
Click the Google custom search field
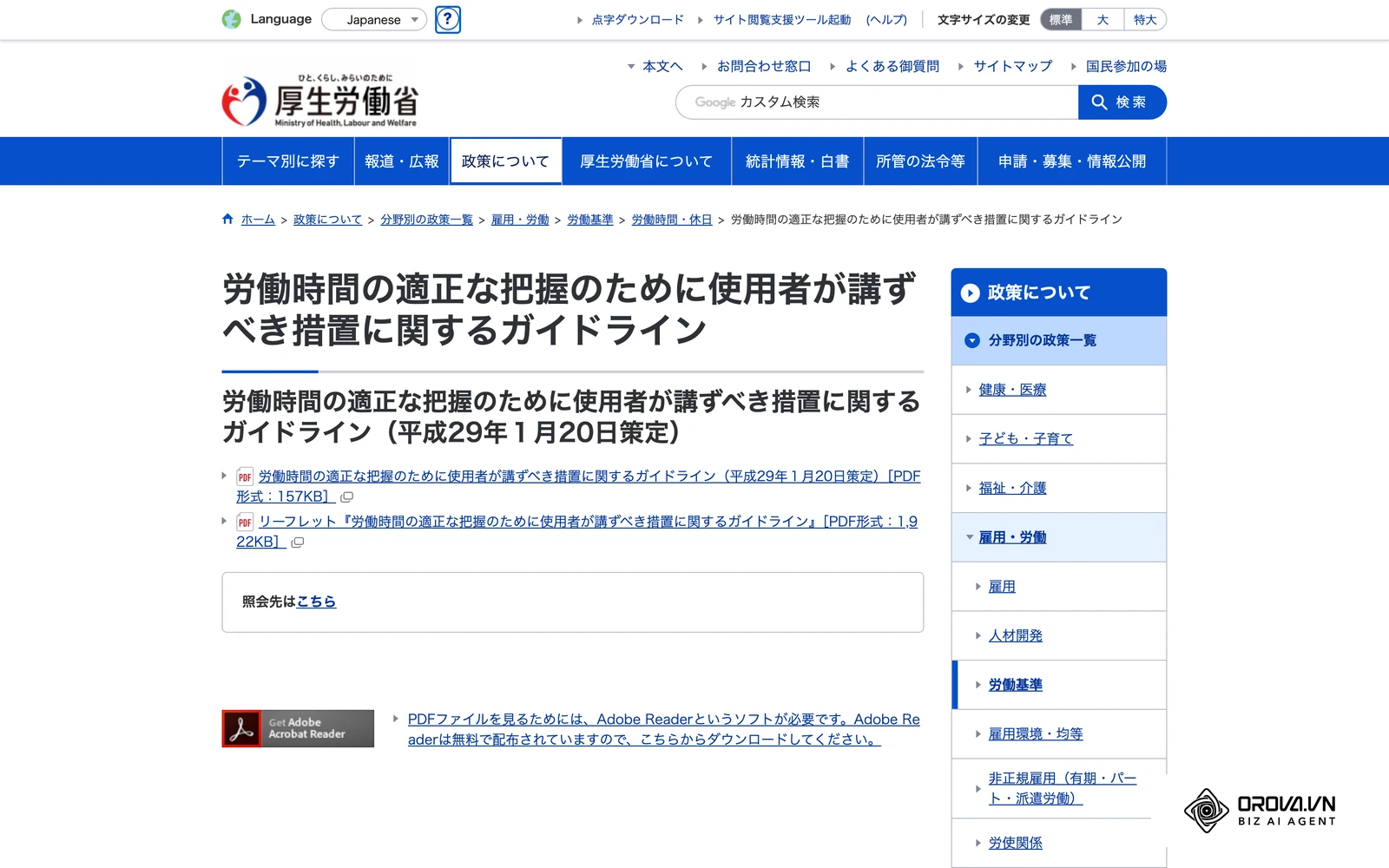pos(877,102)
